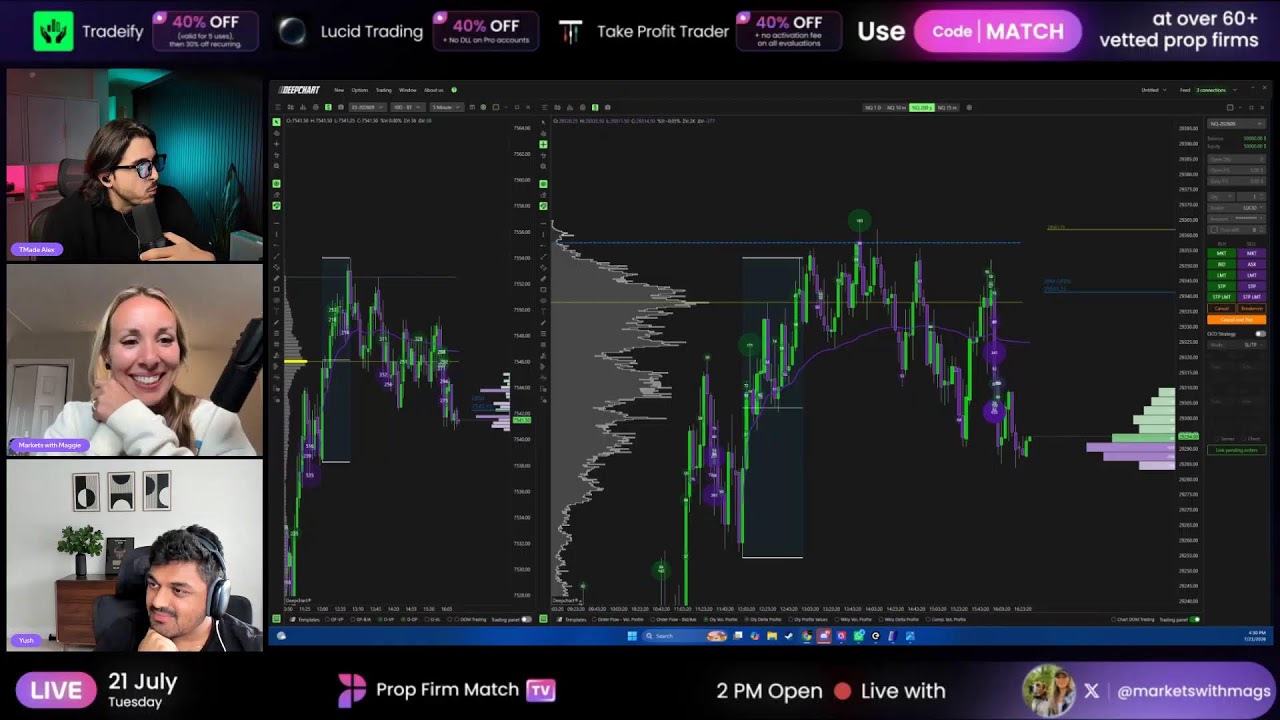Select the NQ 1 D timeframe tab
The width and height of the screenshot is (1280, 720).
872,107
